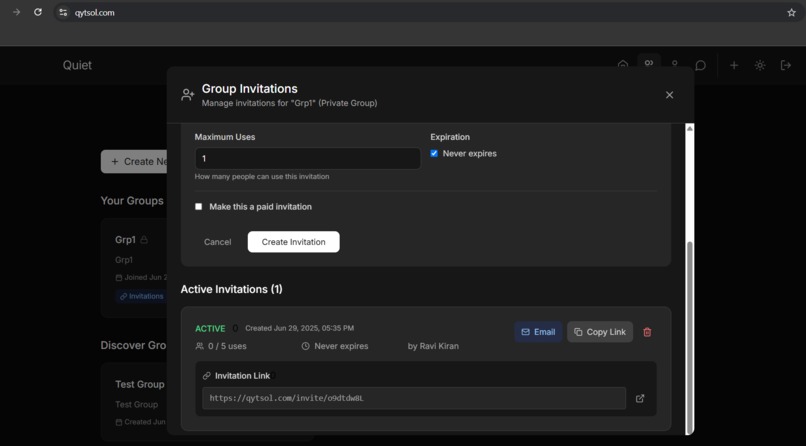This screenshot has width=806, height=446.
Task: Uncheck the Never expires checkbox
Action: coord(434,154)
